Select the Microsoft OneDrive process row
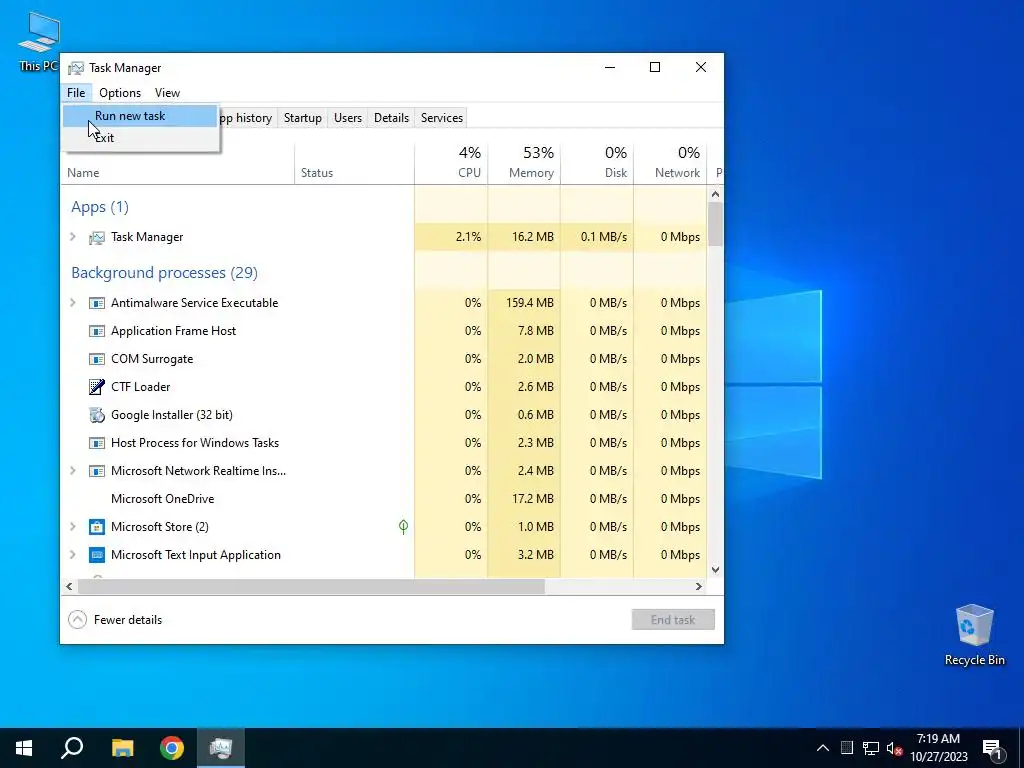 (384, 499)
